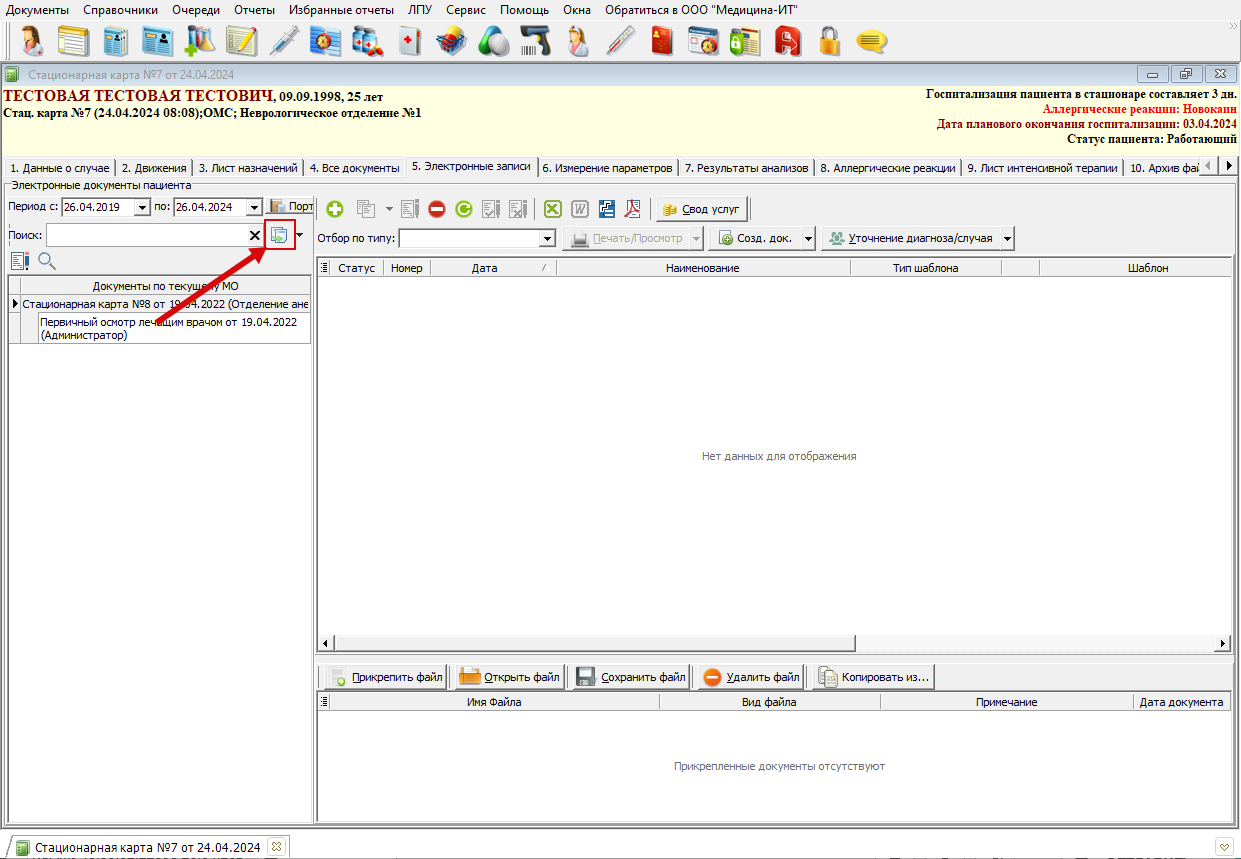Clear search with the X button
Image resolution: width=1241 pixels, height=859 pixels.
tap(255, 235)
